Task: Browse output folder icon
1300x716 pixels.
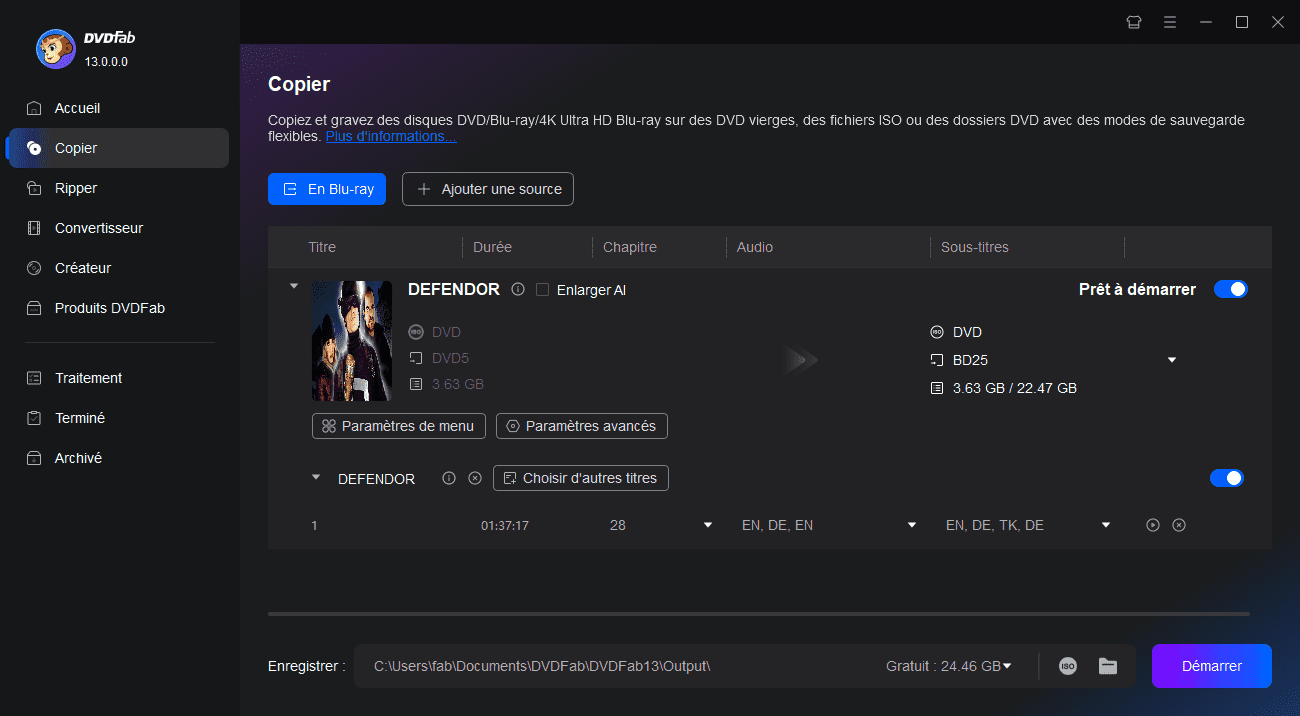Action: (1108, 666)
